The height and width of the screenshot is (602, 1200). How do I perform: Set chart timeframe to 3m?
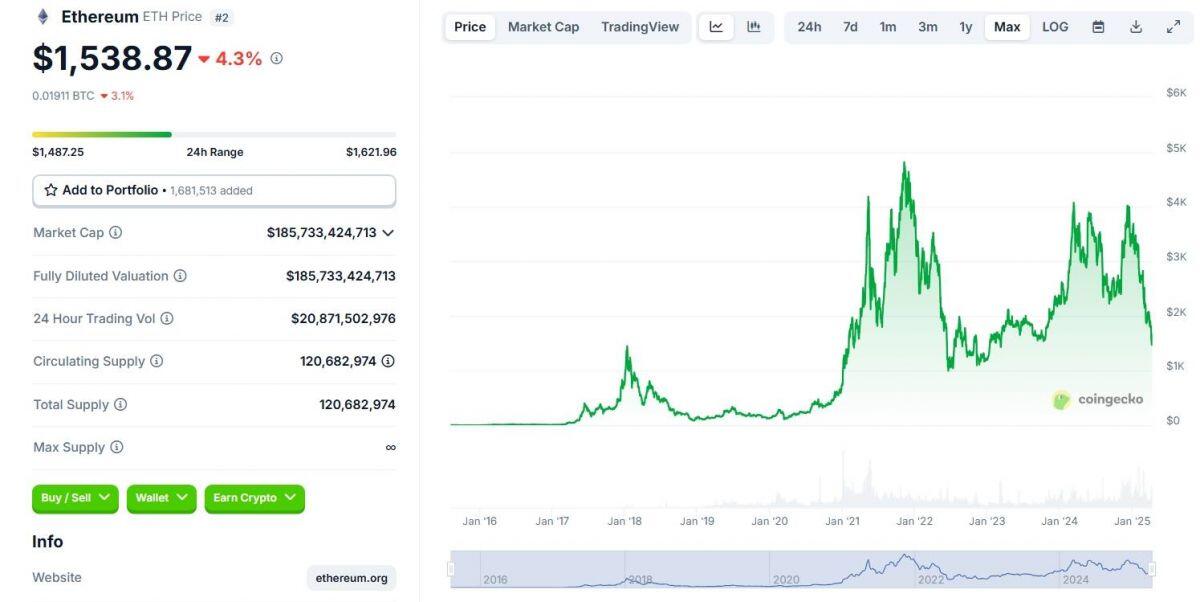click(x=928, y=27)
